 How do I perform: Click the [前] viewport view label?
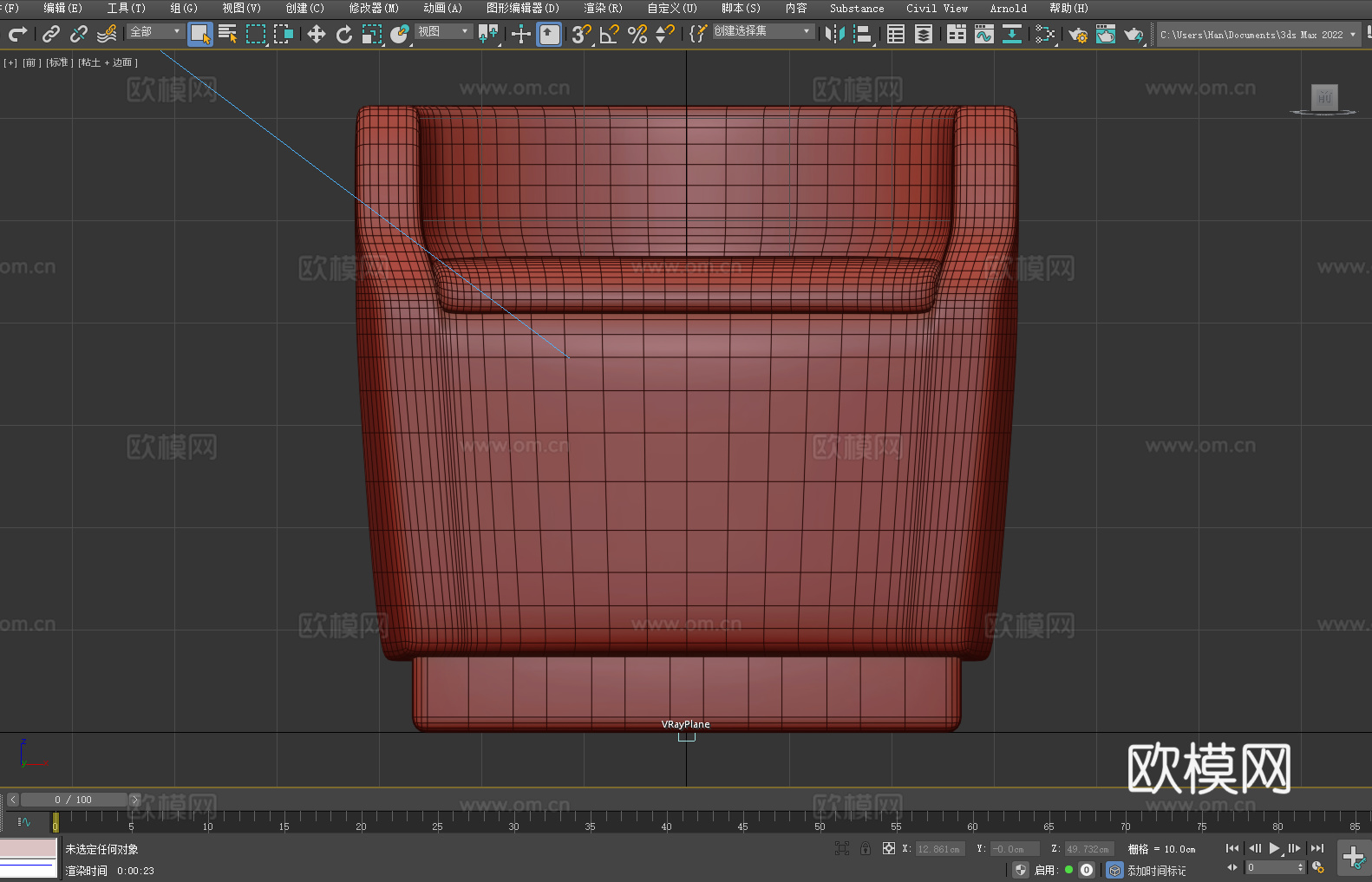(x=32, y=63)
